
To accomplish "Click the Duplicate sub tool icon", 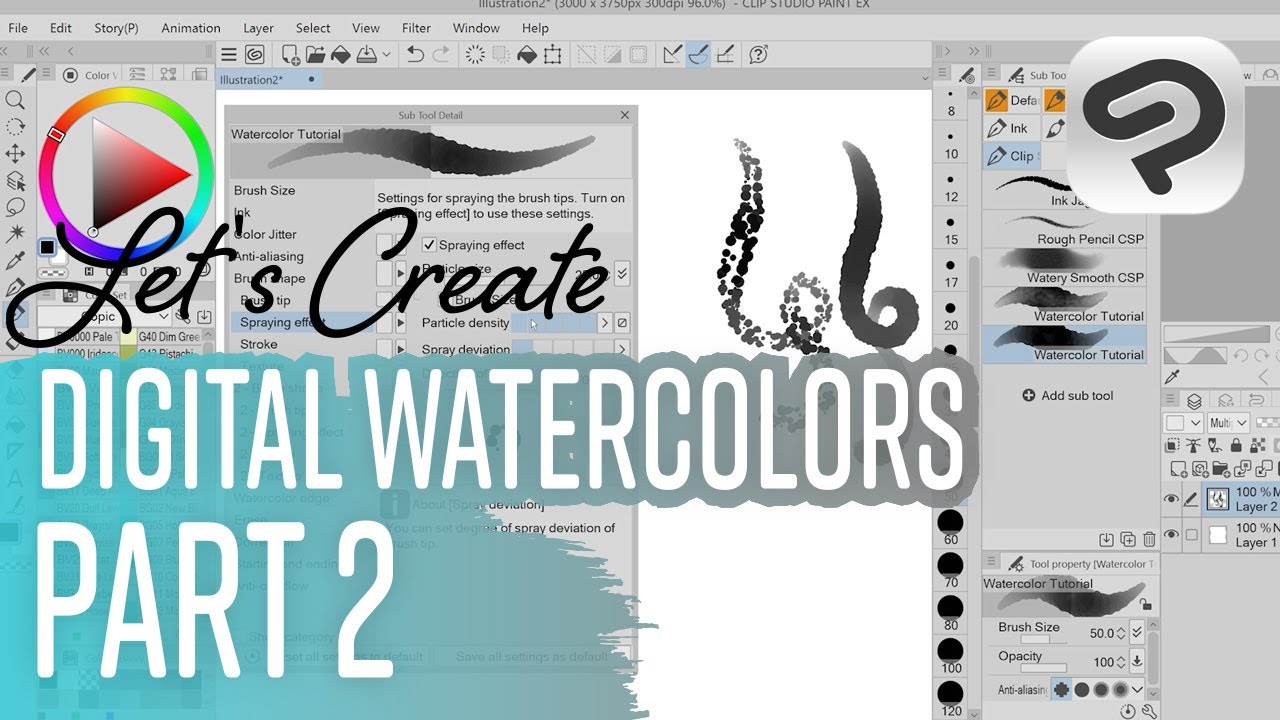I will pos(1128,539).
